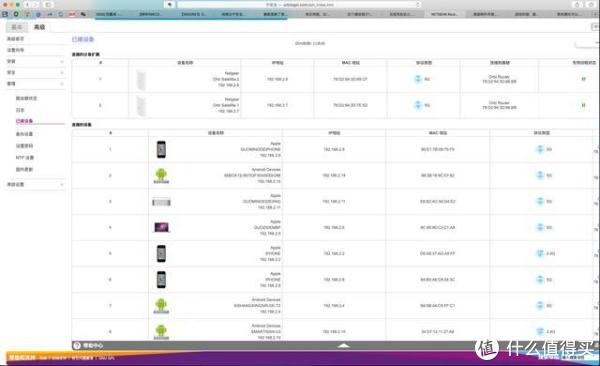Click the MacBook icon in device row 4
Image resolution: width=600 pixels, height=366 pixels.
point(161,227)
